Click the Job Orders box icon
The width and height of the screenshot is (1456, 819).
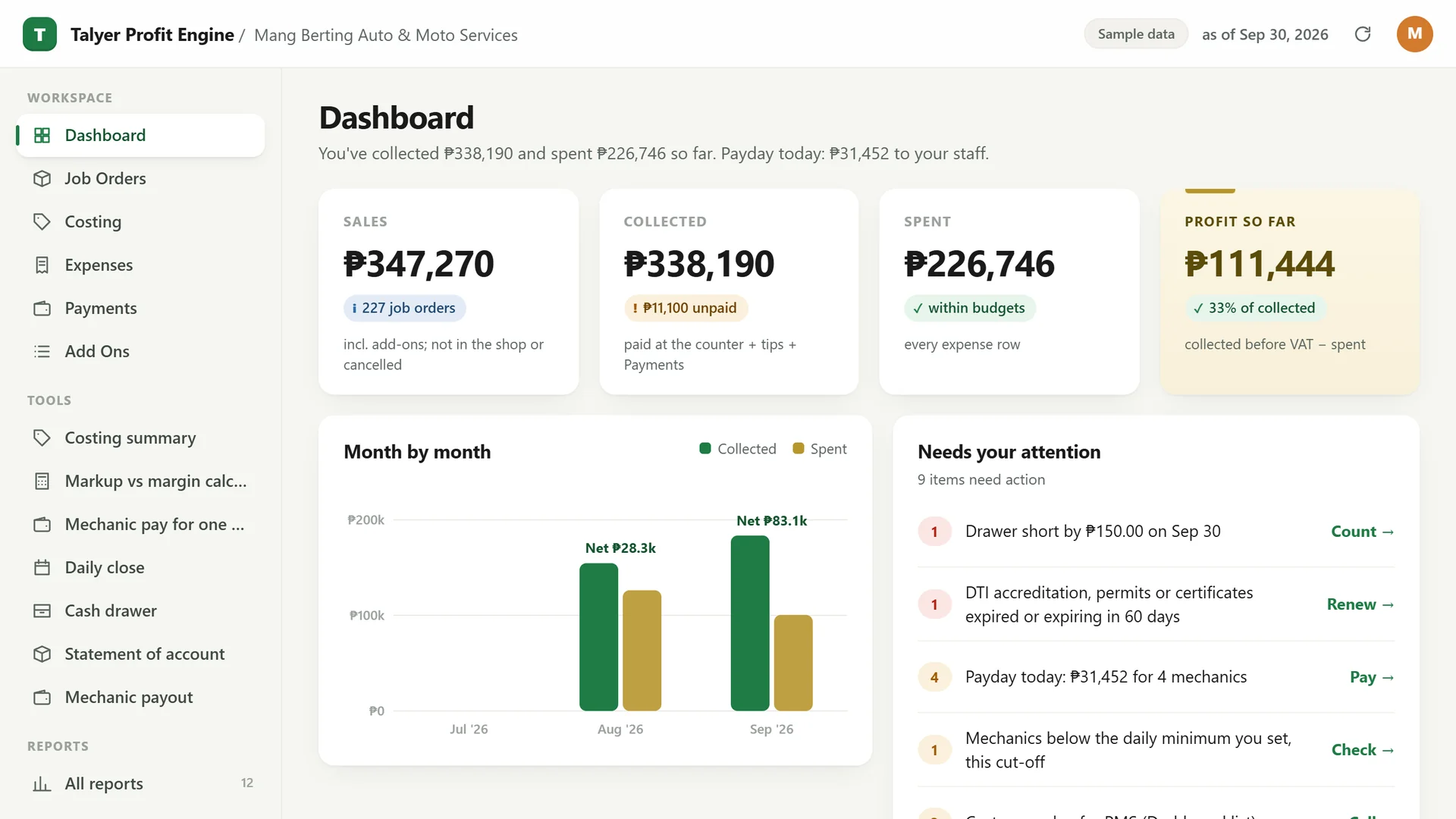coord(42,178)
